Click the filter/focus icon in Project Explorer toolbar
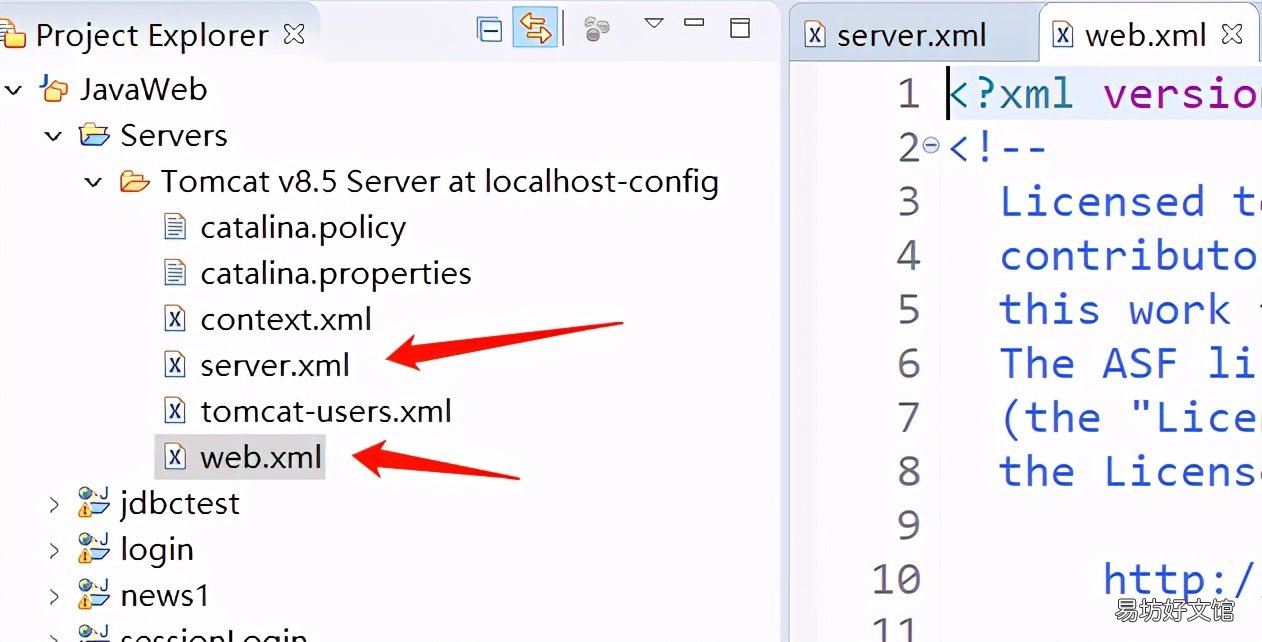This screenshot has height=642, width=1262. point(597,29)
